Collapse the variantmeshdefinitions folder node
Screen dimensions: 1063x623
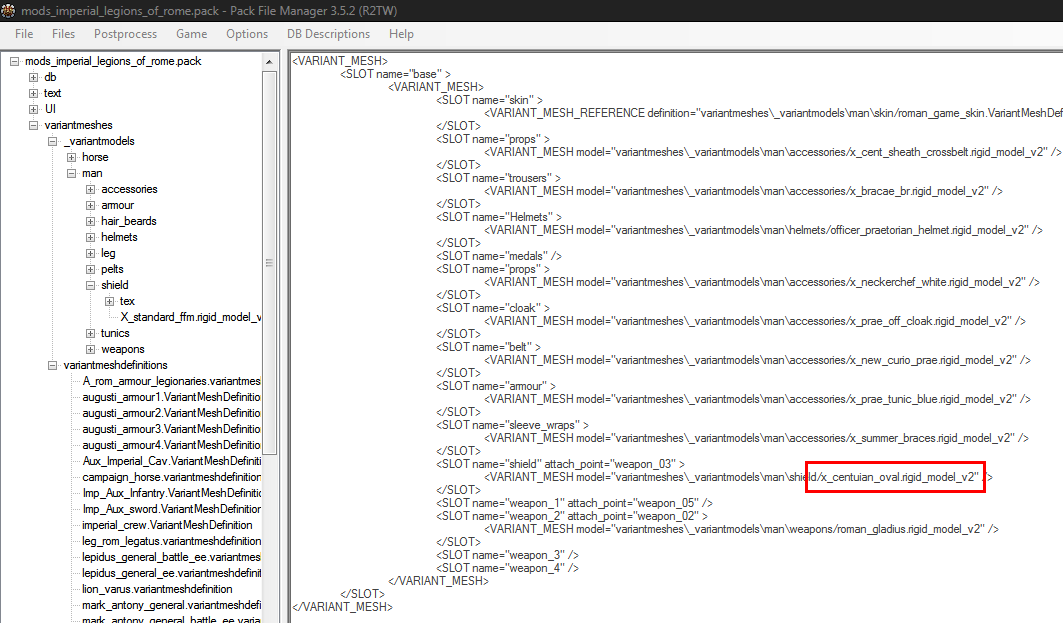pos(52,365)
